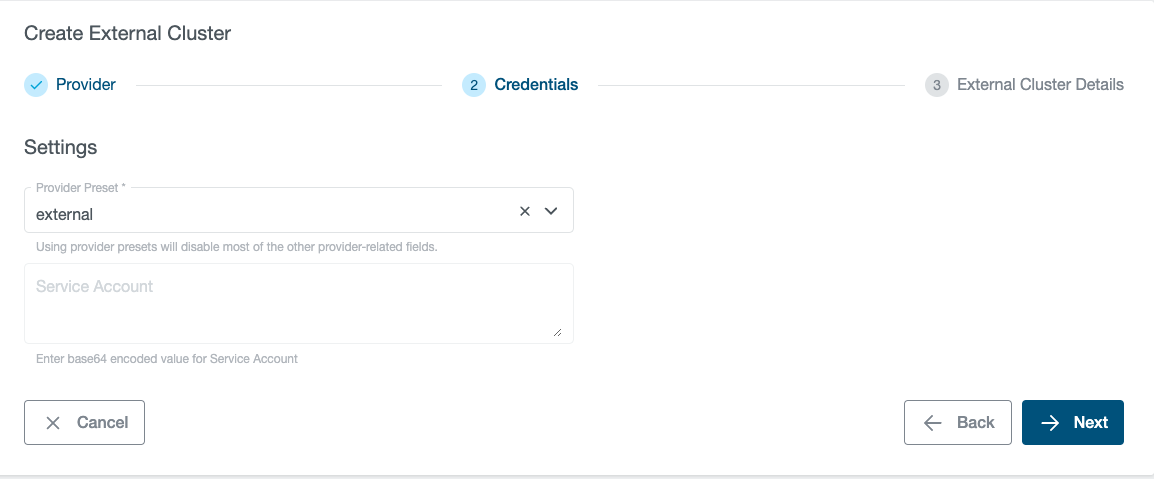Click the left arrow icon in Back

[933, 423]
